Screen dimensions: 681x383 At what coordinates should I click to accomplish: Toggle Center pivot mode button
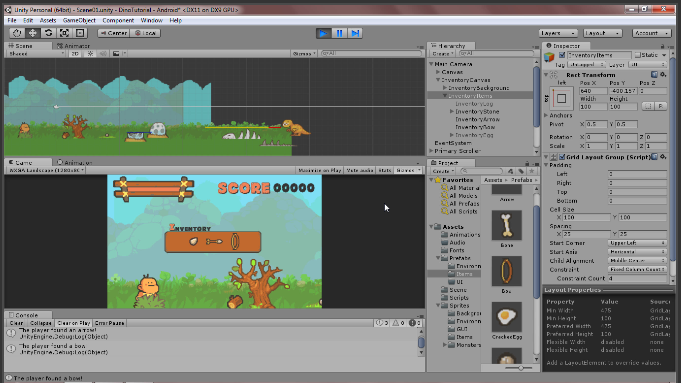[113, 33]
